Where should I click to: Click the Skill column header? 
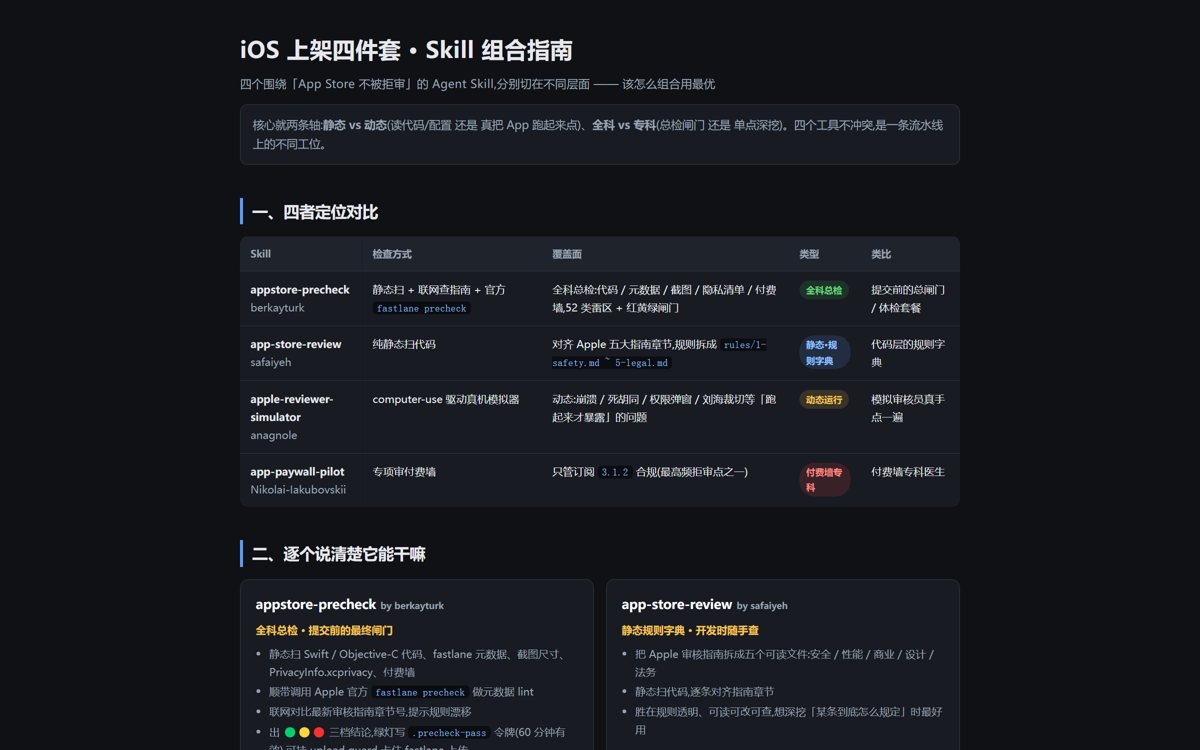pos(260,254)
